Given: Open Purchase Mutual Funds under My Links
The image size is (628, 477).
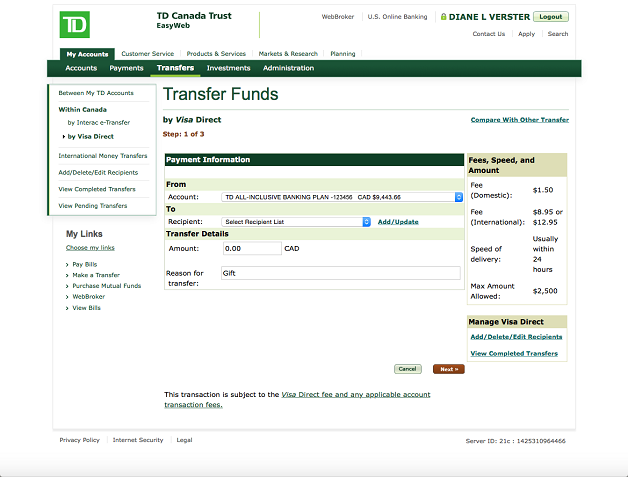Looking at the screenshot, I should pyautogui.click(x=107, y=286).
